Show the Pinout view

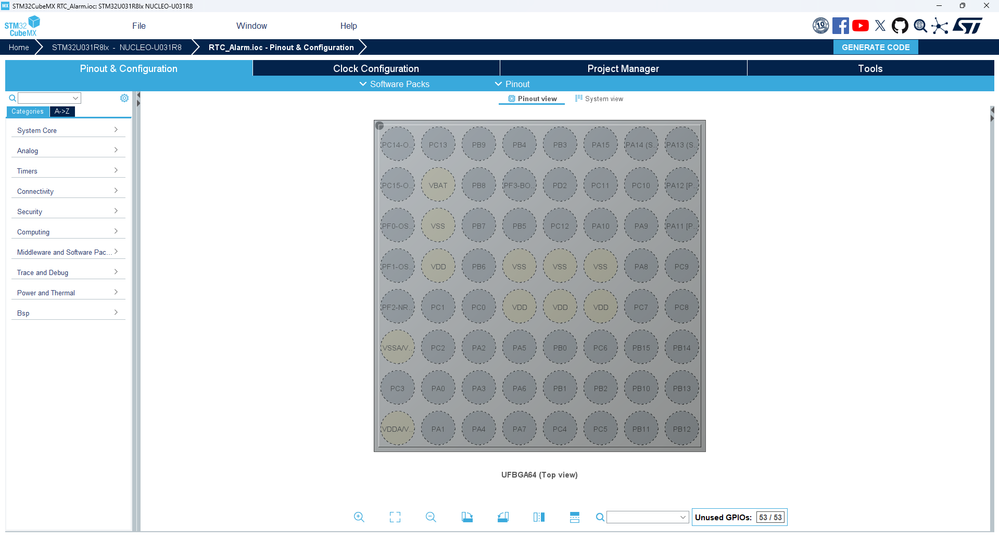[532, 99]
